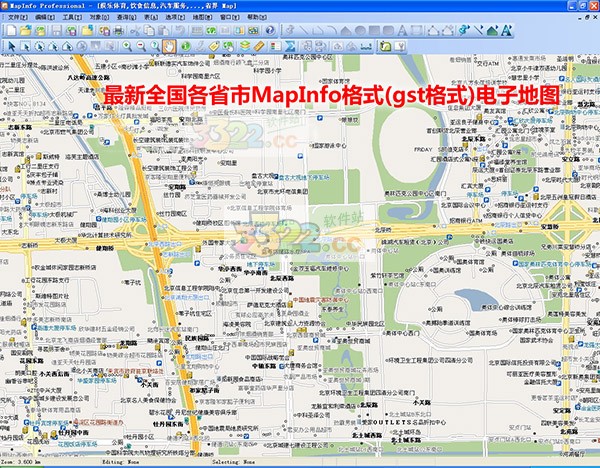600x468 pixels.
Task: Open the 对象(O) menu
Action: (x=99, y=17)
